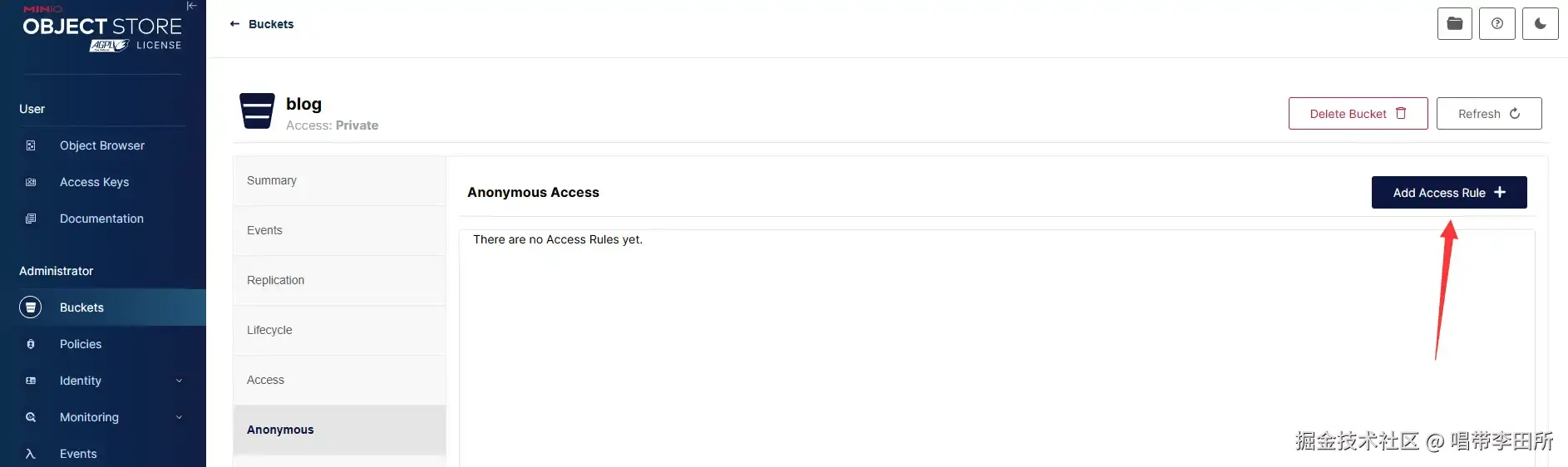Toggle dark mode with moon icon

tap(1540, 24)
